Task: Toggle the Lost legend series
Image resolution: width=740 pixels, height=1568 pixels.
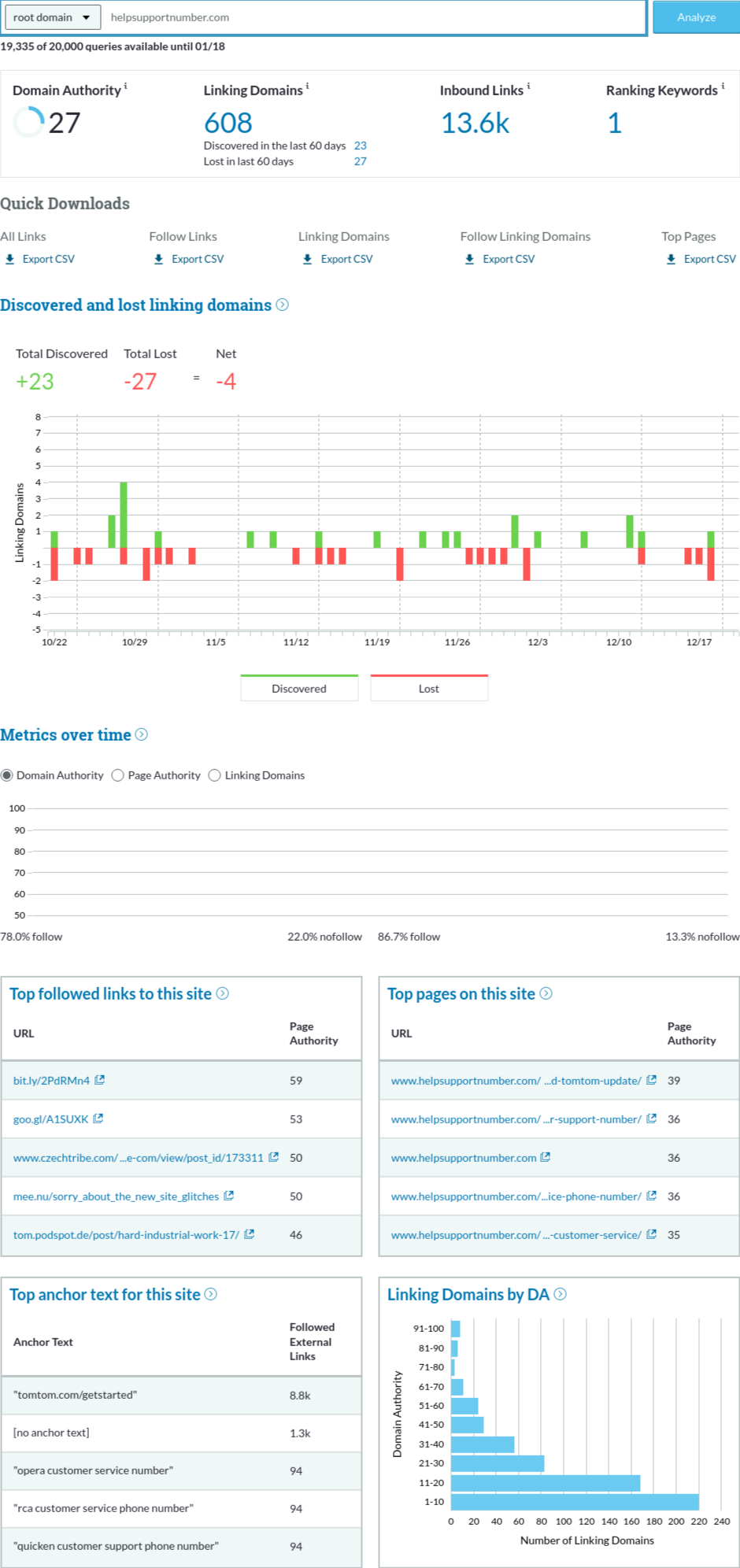Action: (x=429, y=688)
